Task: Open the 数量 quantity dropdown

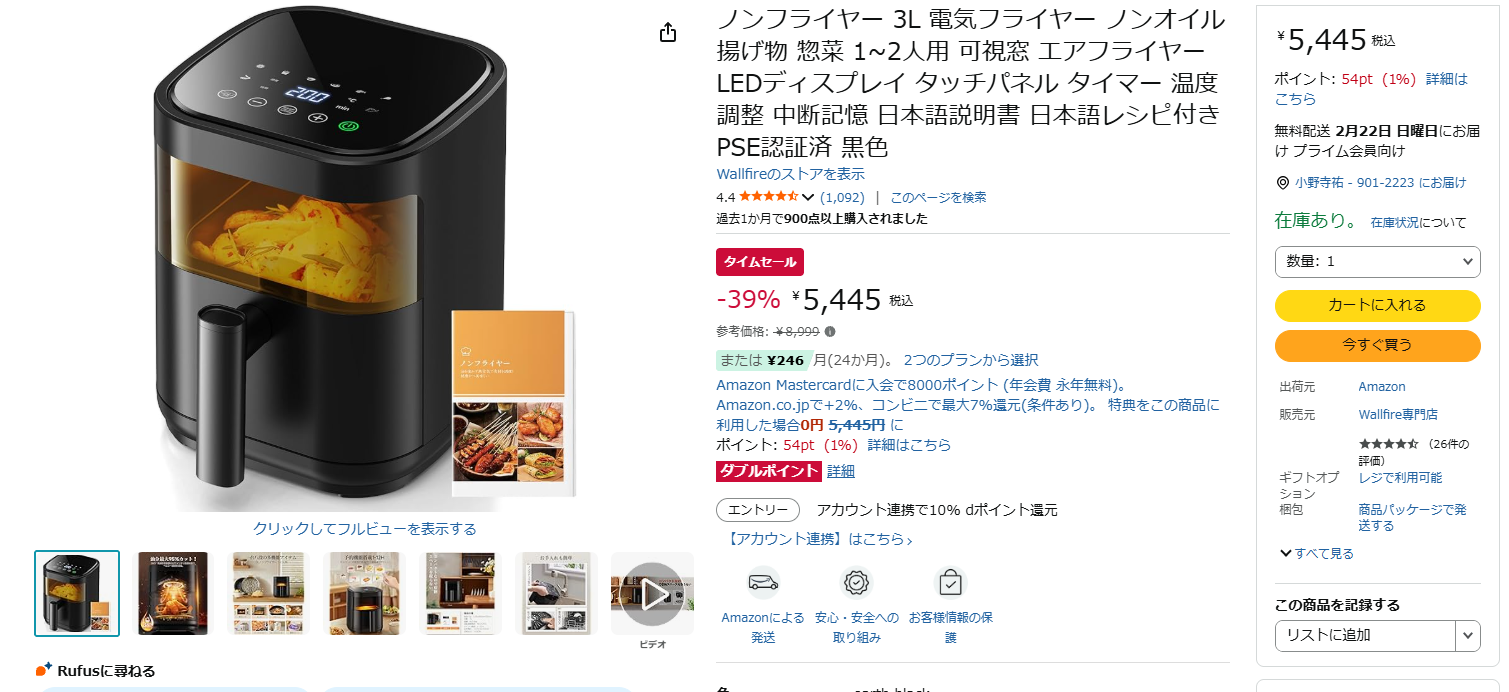Action: 1377,261
